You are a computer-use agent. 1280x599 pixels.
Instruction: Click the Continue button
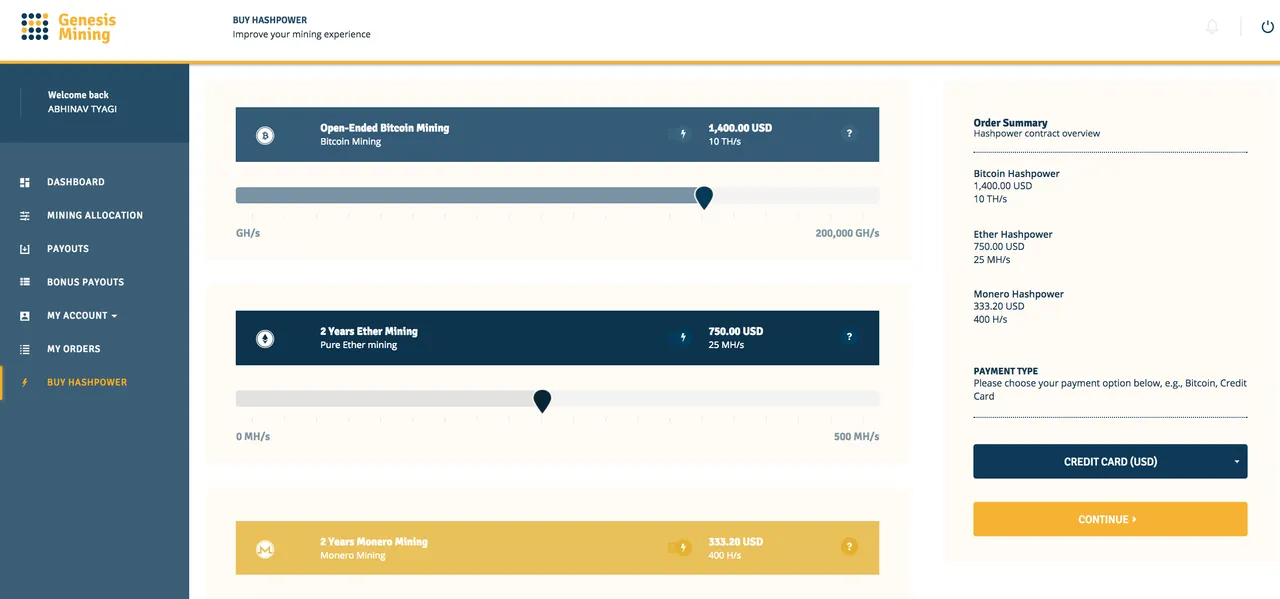pyautogui.click(x=1110, y=519)
